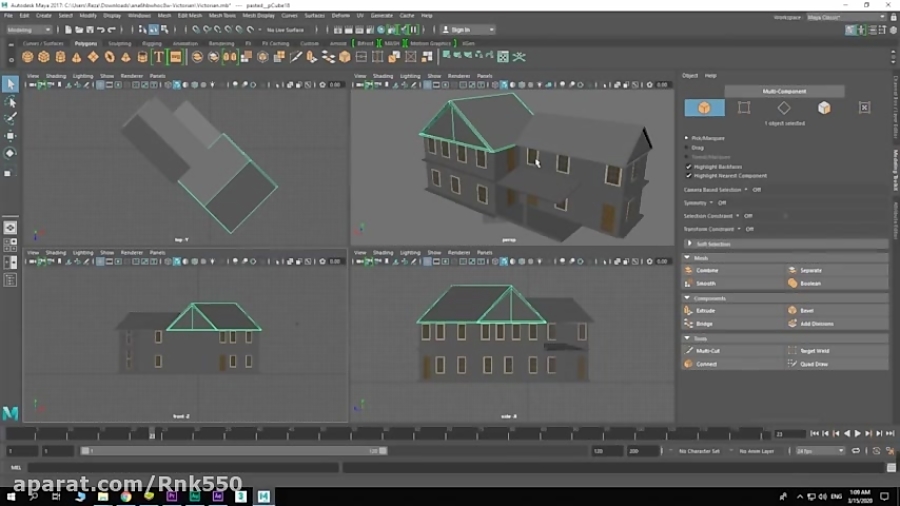This screenshot has width=900, height=506.
Task: Open the Modeling menu set dropdown
Action: pos(30,30)
